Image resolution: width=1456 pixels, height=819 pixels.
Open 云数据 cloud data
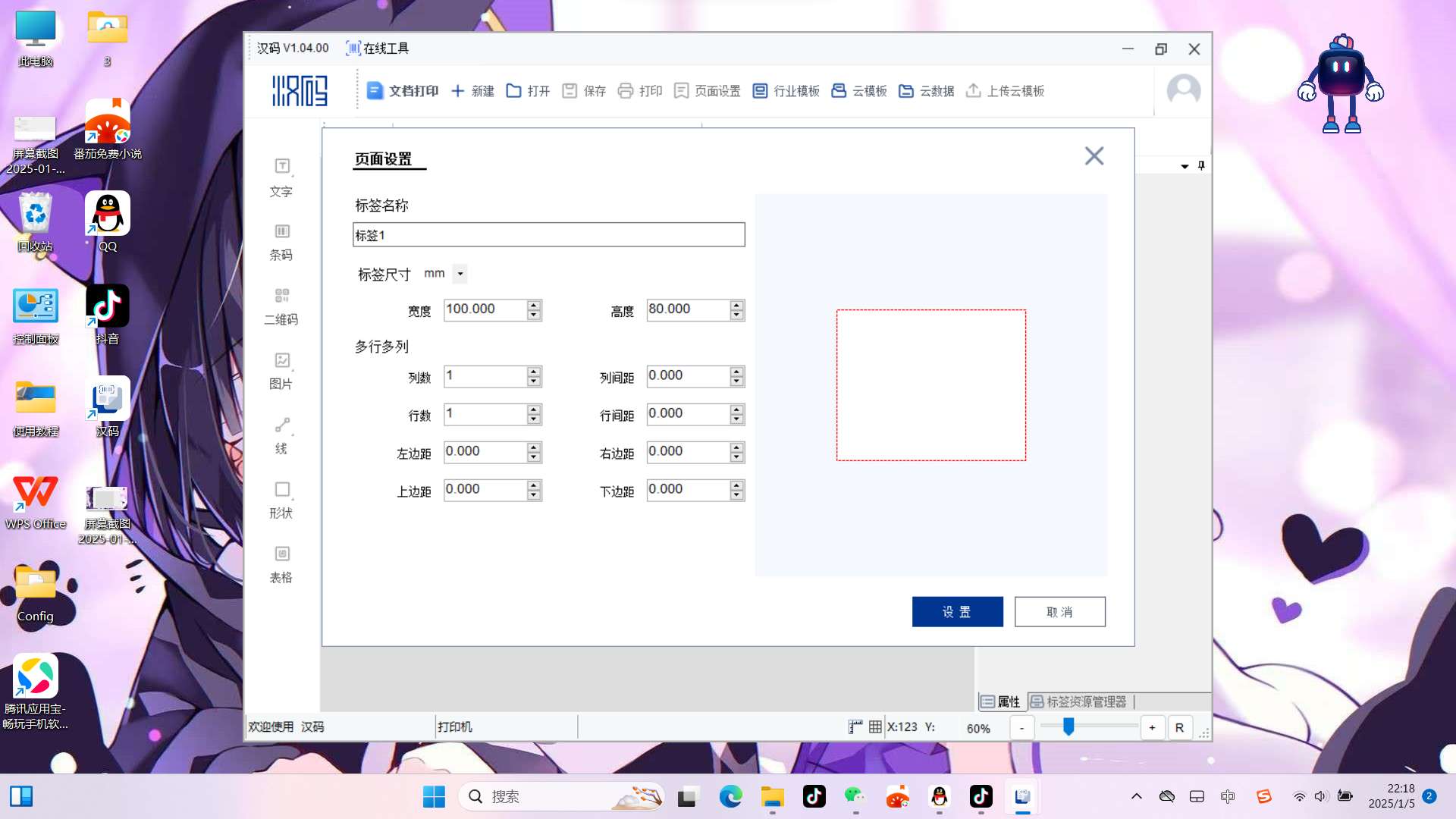click(x=926, y=91)
